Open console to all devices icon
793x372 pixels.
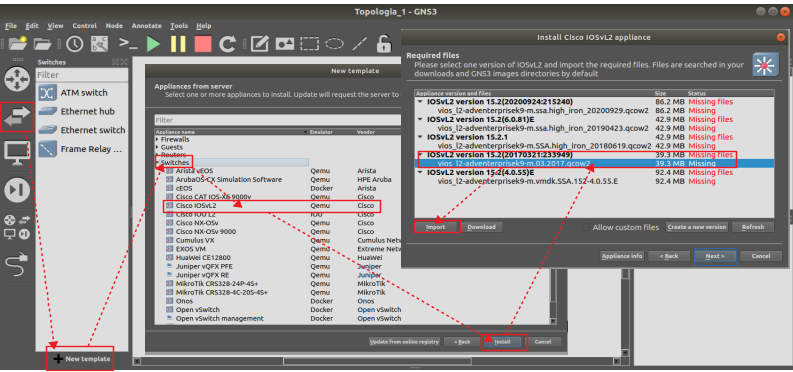tap(128, 43)
